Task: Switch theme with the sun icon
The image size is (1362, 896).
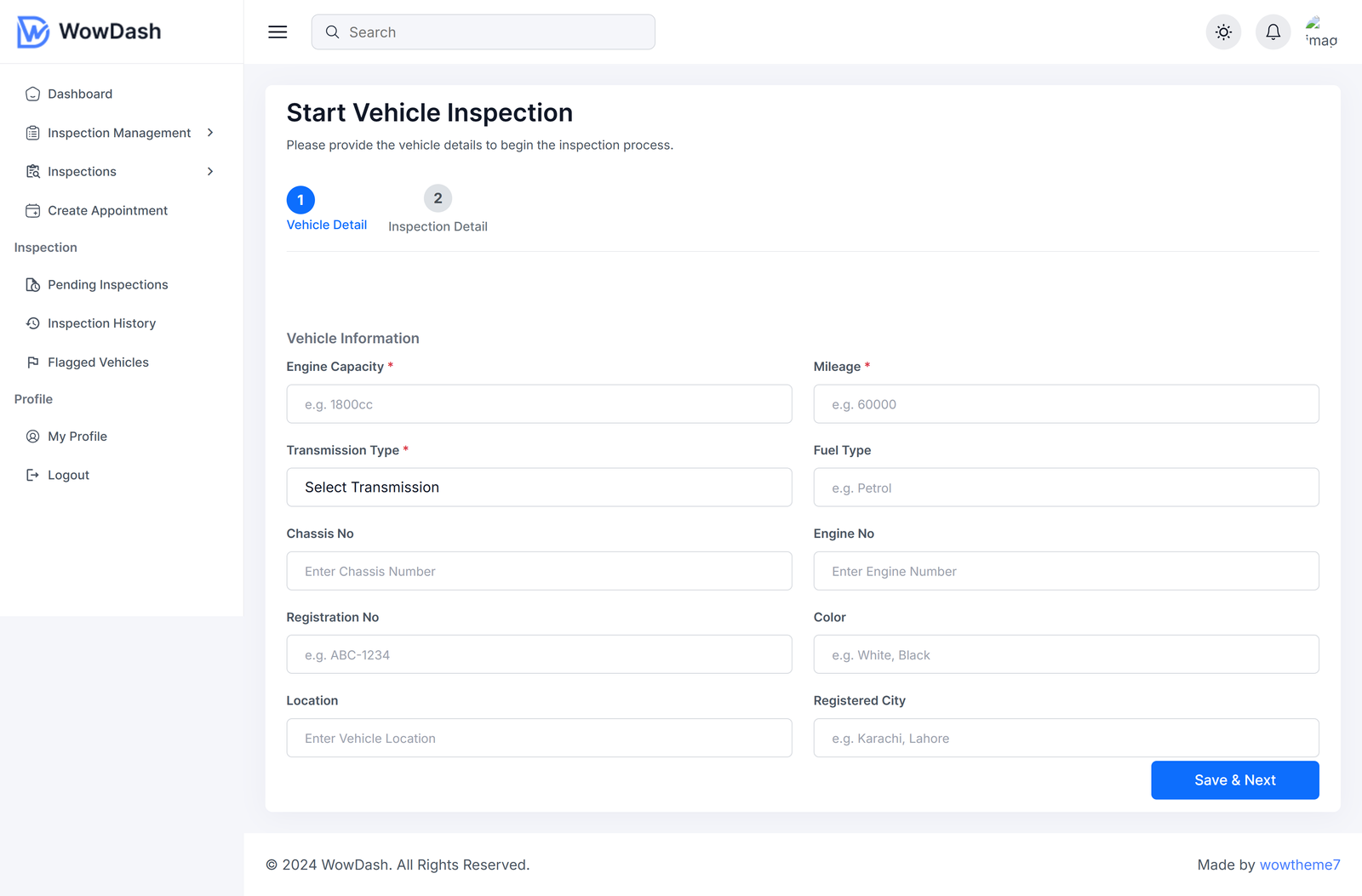Action: [x=1223, y=32]
